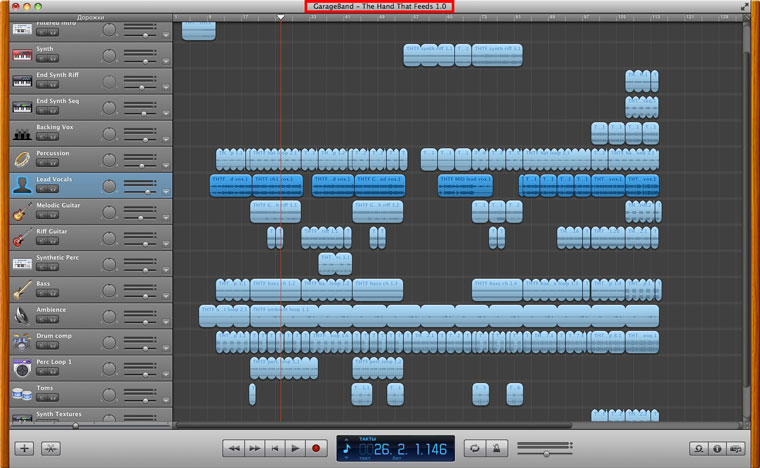Expand automation arrow on Percussion track
Image resolution: width=760 pixels, height=468 pixels.
coord(166,165)
